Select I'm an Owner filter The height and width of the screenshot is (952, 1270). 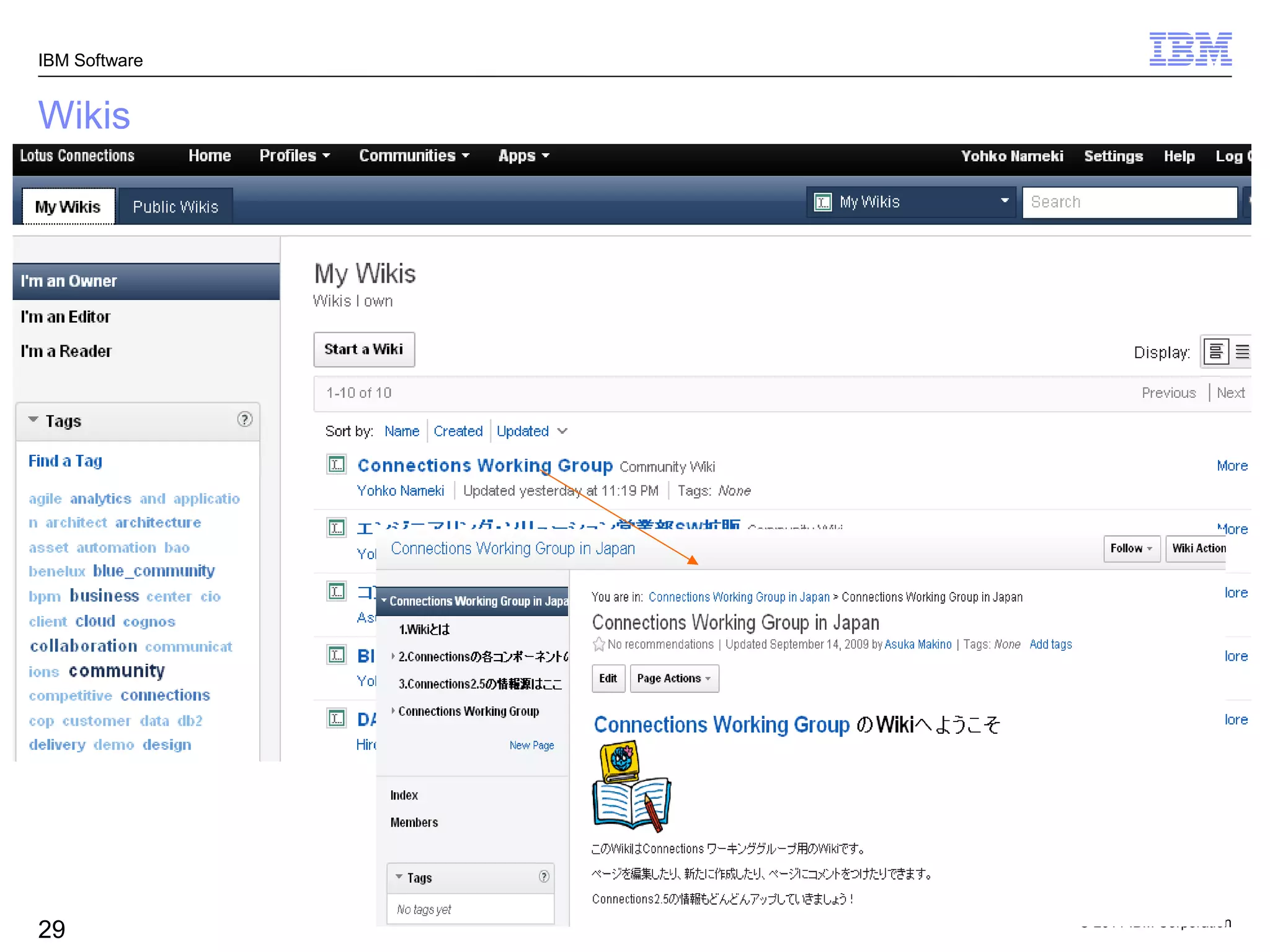146,281
